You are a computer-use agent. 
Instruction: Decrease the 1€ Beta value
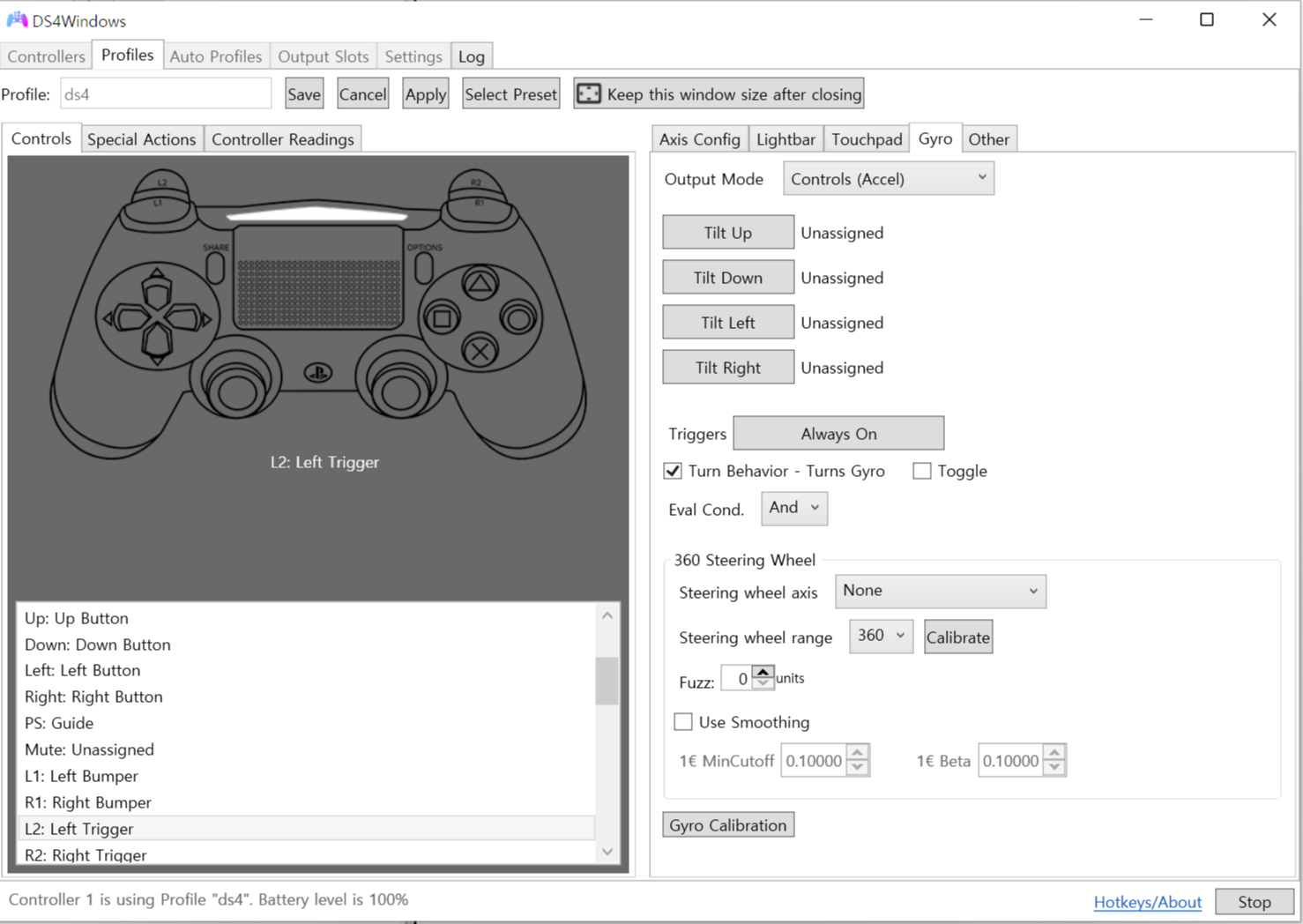1054,767
